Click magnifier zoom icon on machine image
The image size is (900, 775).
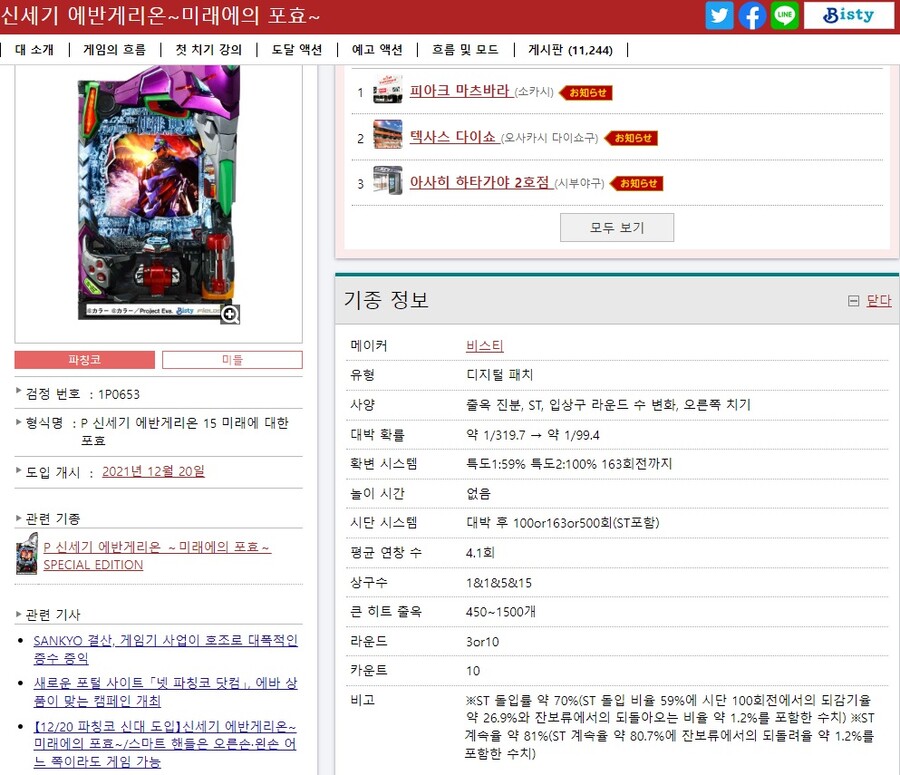230,314
